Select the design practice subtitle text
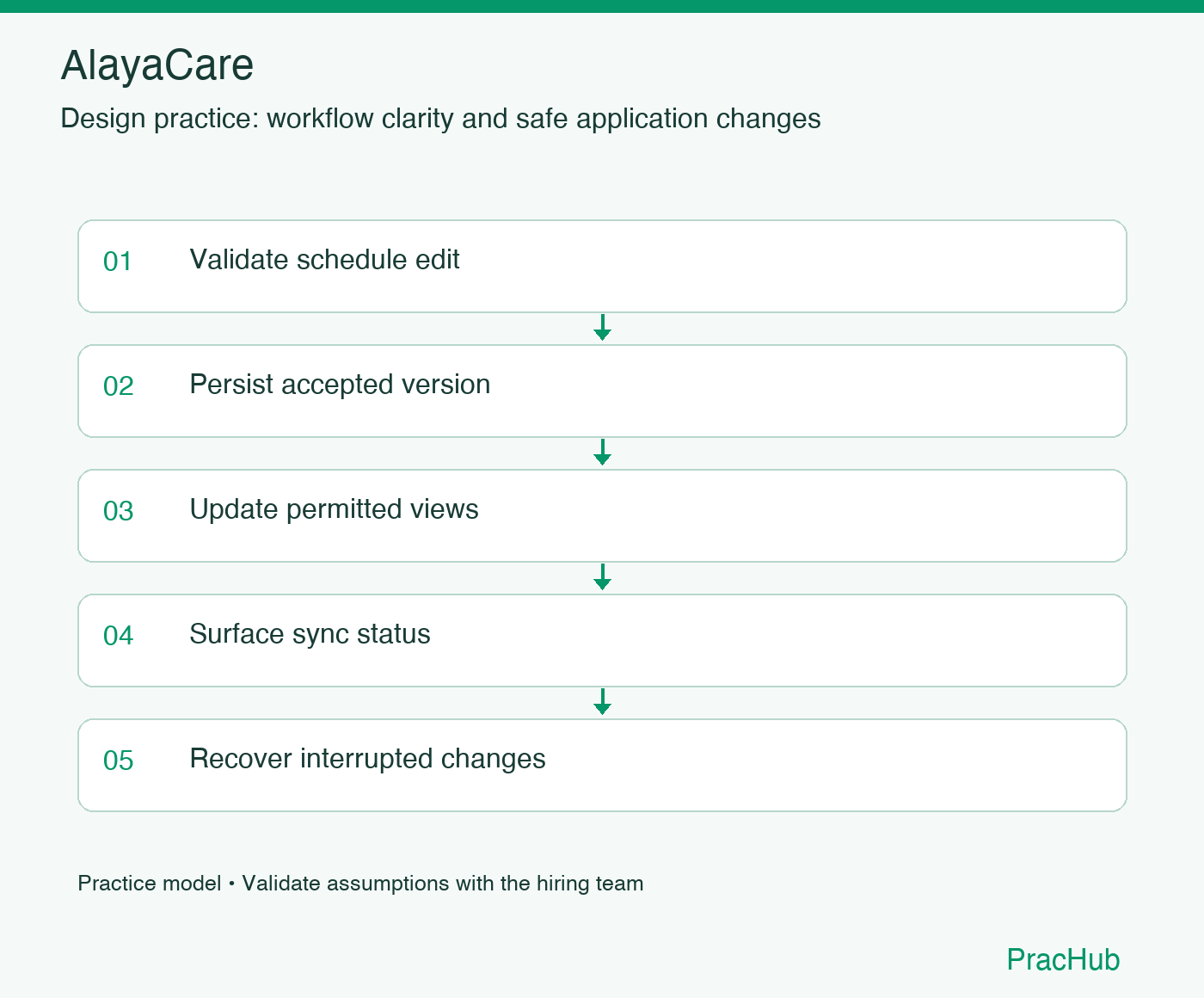 [440, 119]
